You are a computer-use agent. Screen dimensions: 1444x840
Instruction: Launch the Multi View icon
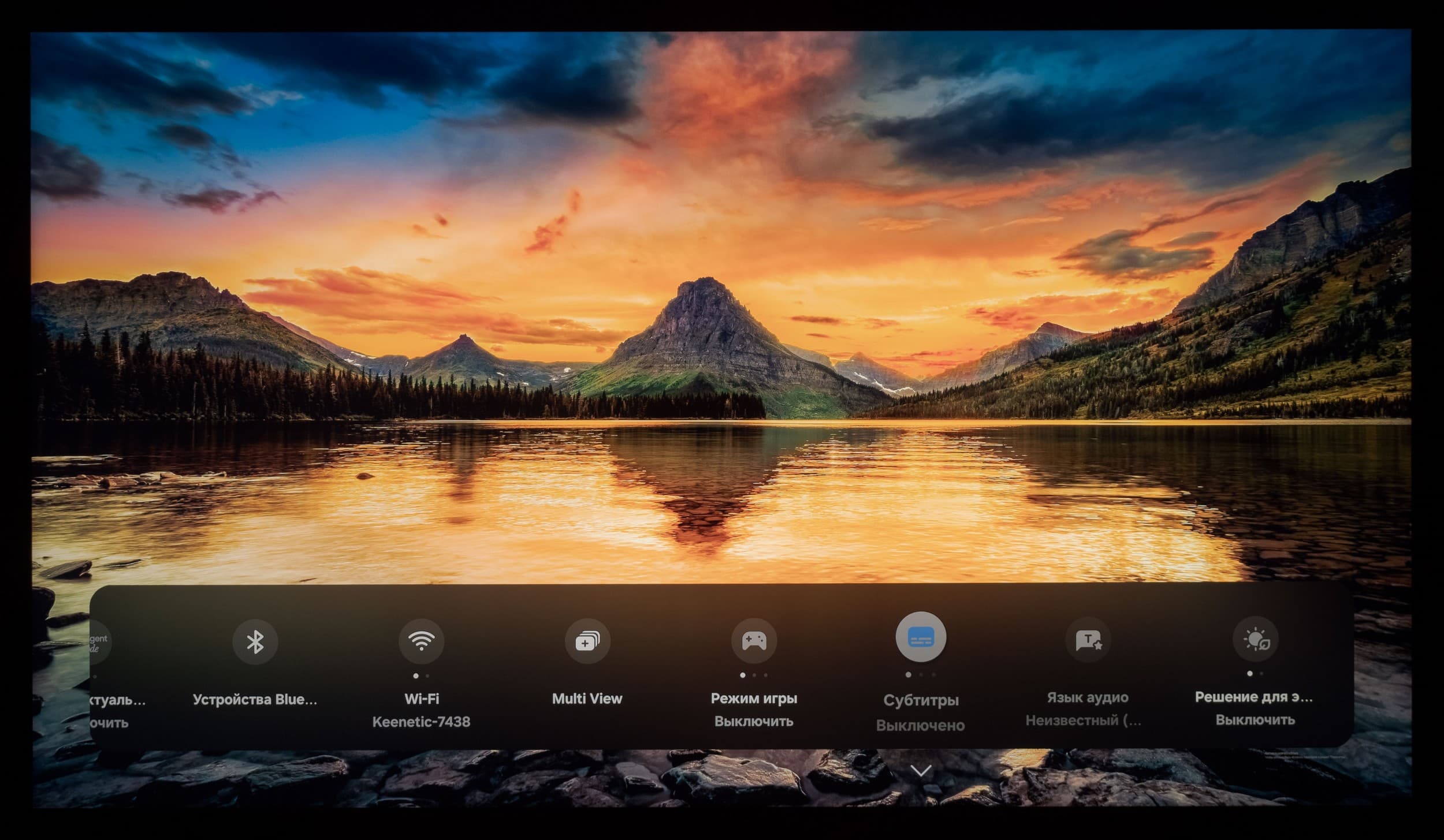[587, 641]
